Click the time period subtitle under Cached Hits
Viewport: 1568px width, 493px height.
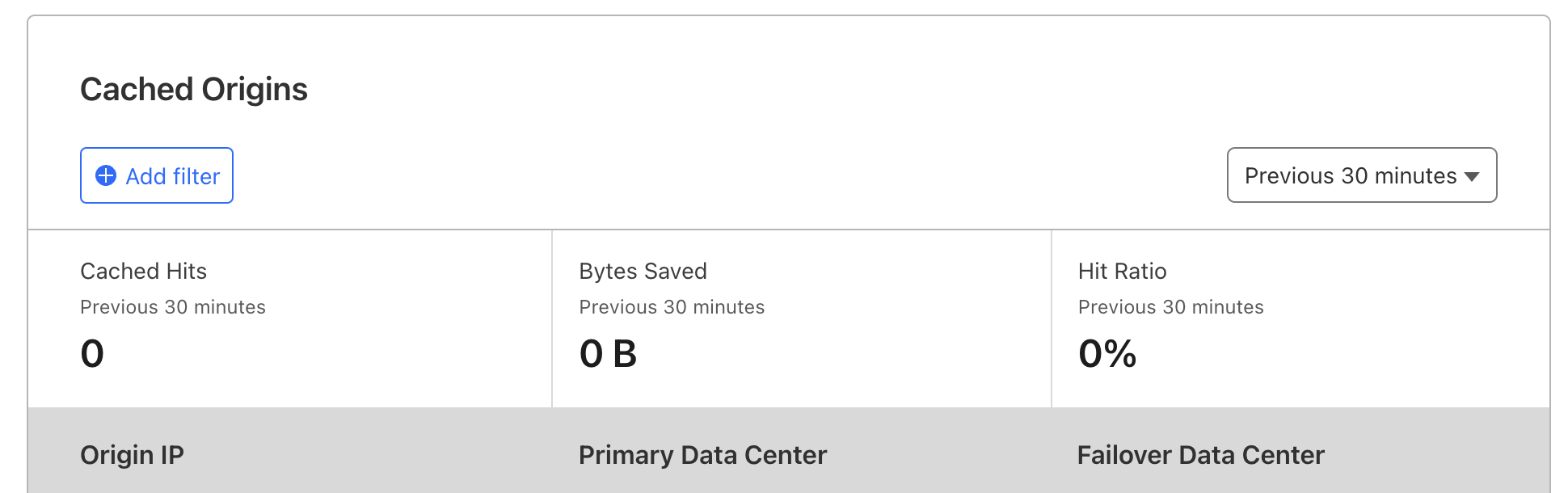[x=173, y=307]
